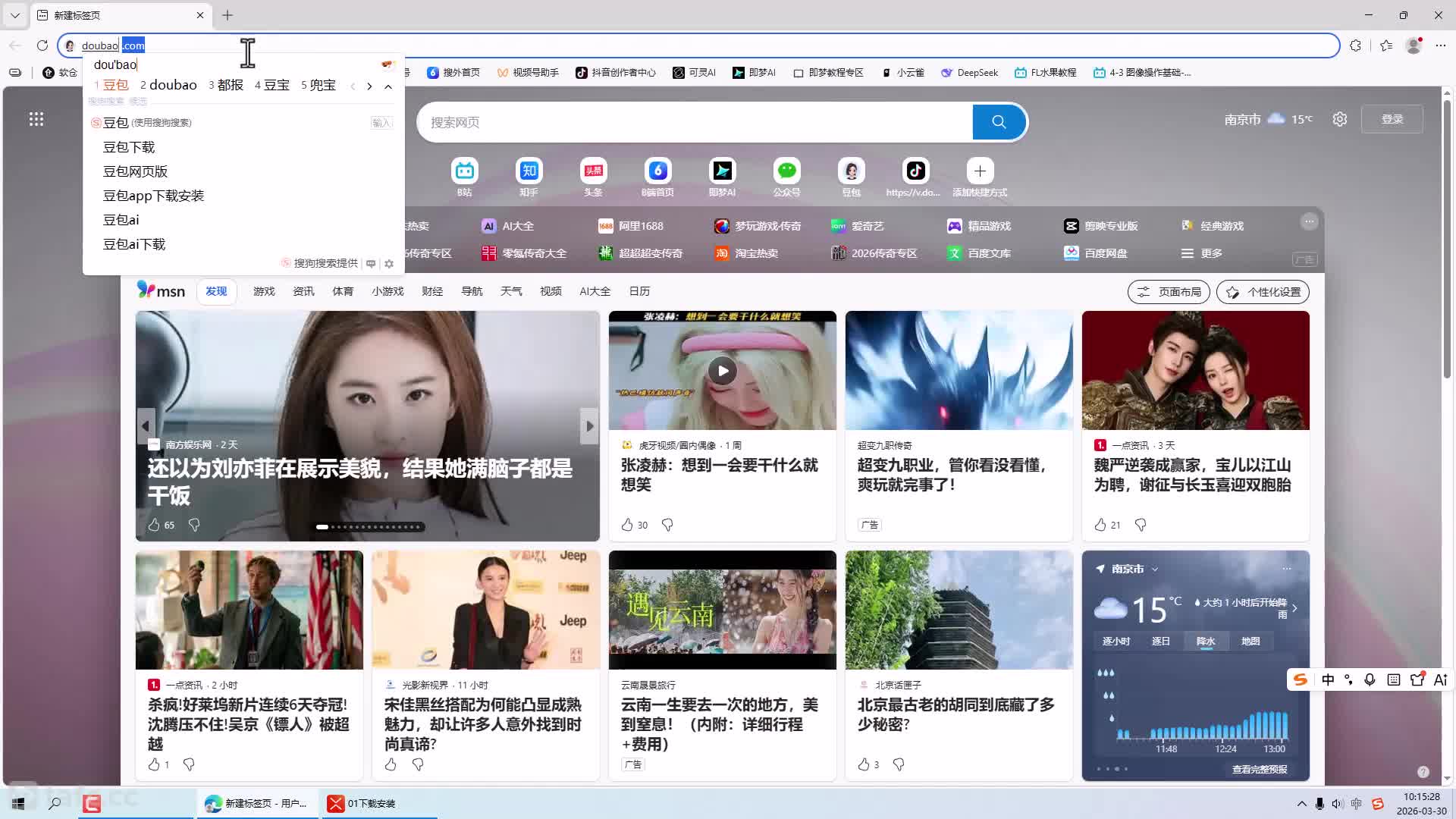Open page settings gear icon
The height and width of the screenshot is (819, 1456).
click(1340, 119)
